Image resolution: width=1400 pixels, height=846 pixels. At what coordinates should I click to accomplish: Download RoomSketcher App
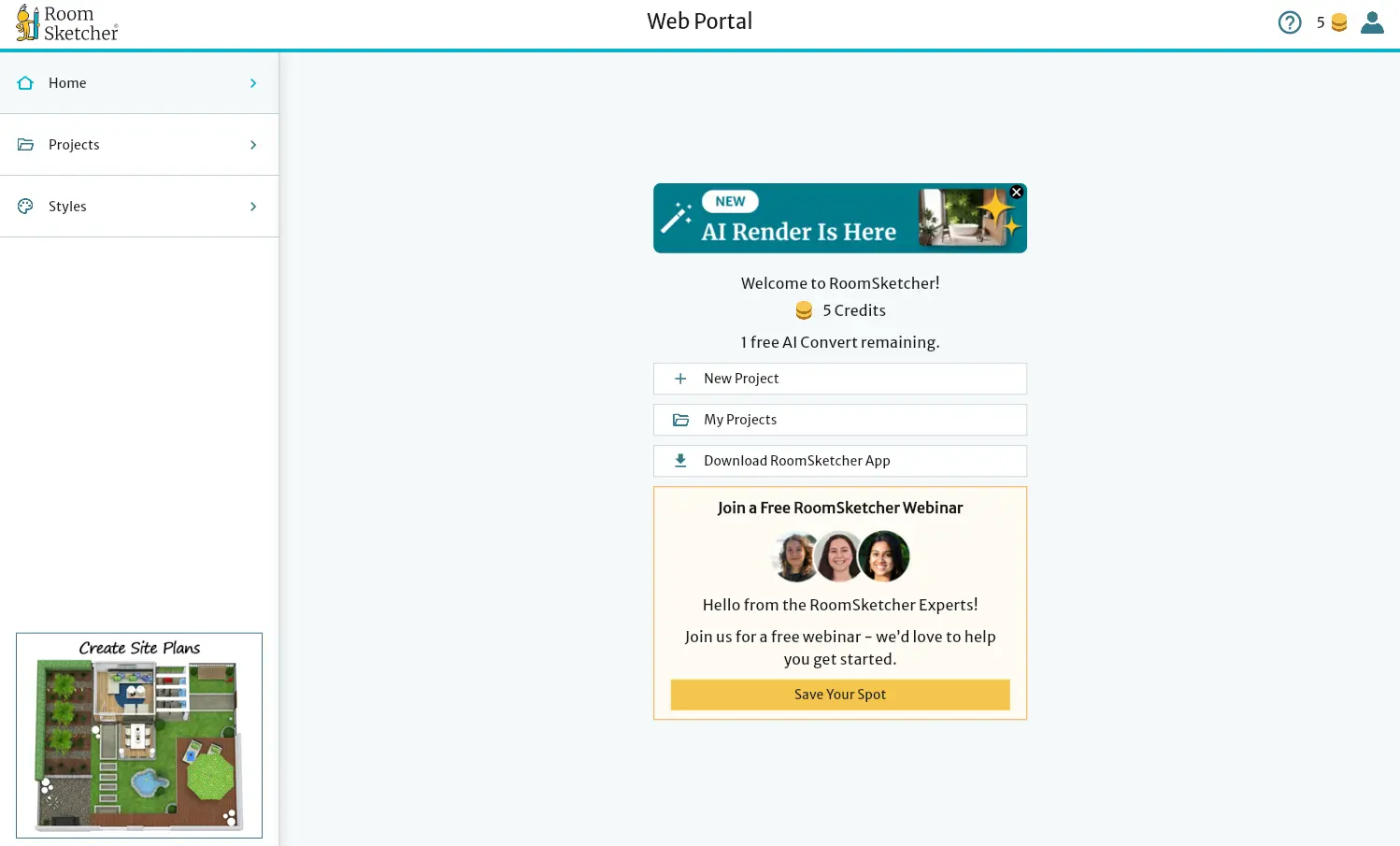[840, 461]
